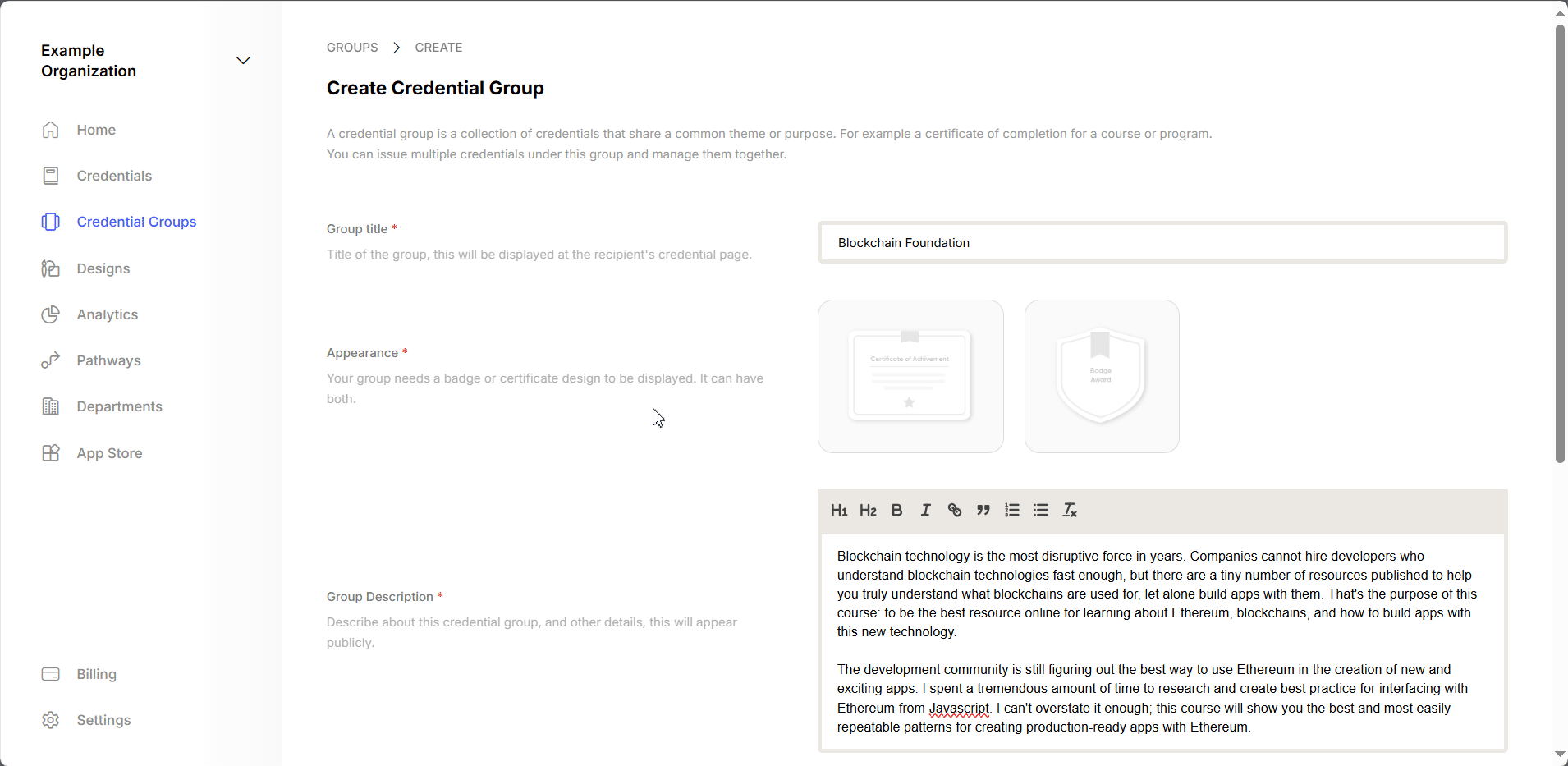Screen dimensions: 1568x766
Task: Select the badge appearance design
Action: [x=1100, y=376]
